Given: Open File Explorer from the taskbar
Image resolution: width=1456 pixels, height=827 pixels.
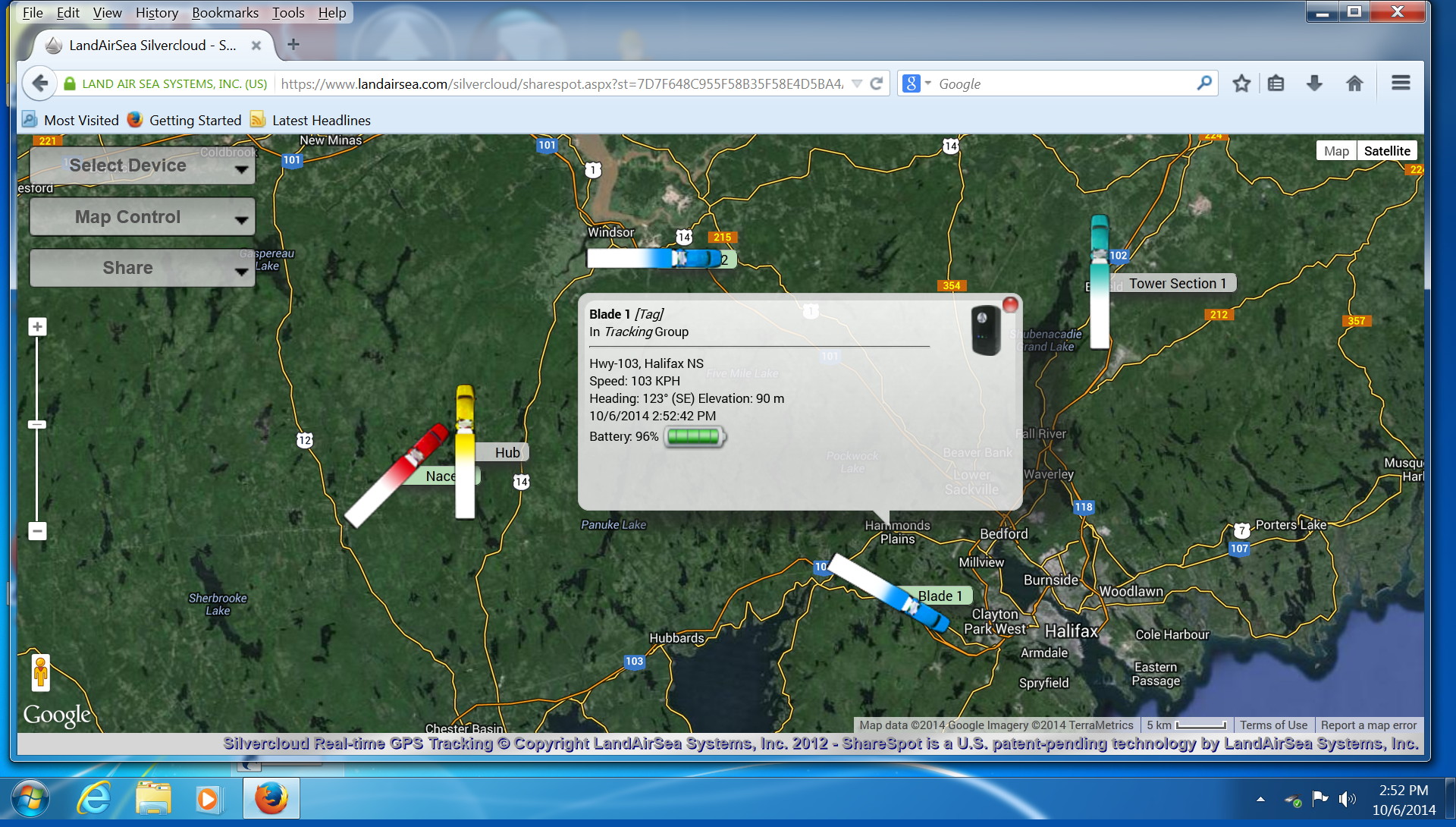Looking at the screenshot, I should [153, 799].
